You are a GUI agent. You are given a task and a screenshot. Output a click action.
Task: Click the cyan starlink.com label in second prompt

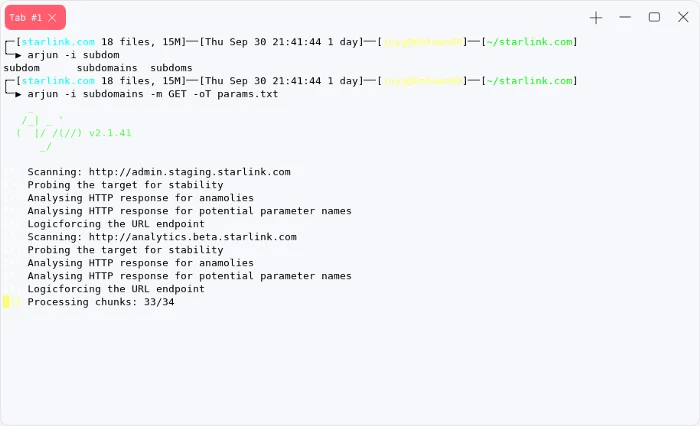point(58,81)
